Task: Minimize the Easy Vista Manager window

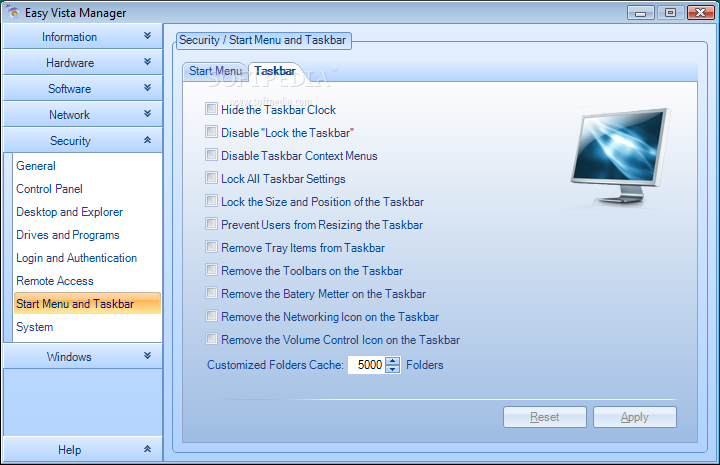Action: [x=641, y=13]
